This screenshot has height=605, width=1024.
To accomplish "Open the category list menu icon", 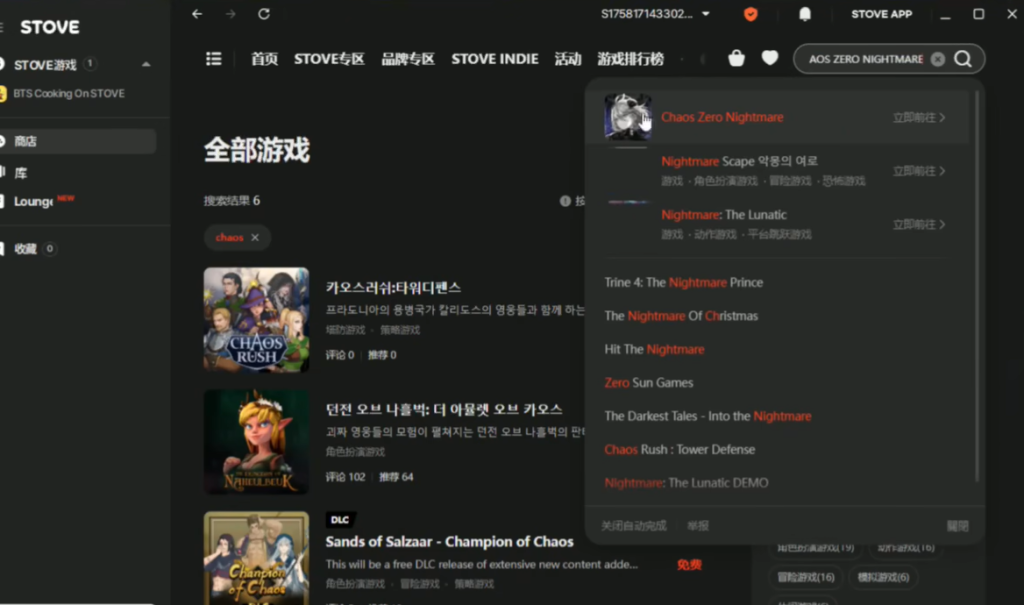I will click(213, 59).
